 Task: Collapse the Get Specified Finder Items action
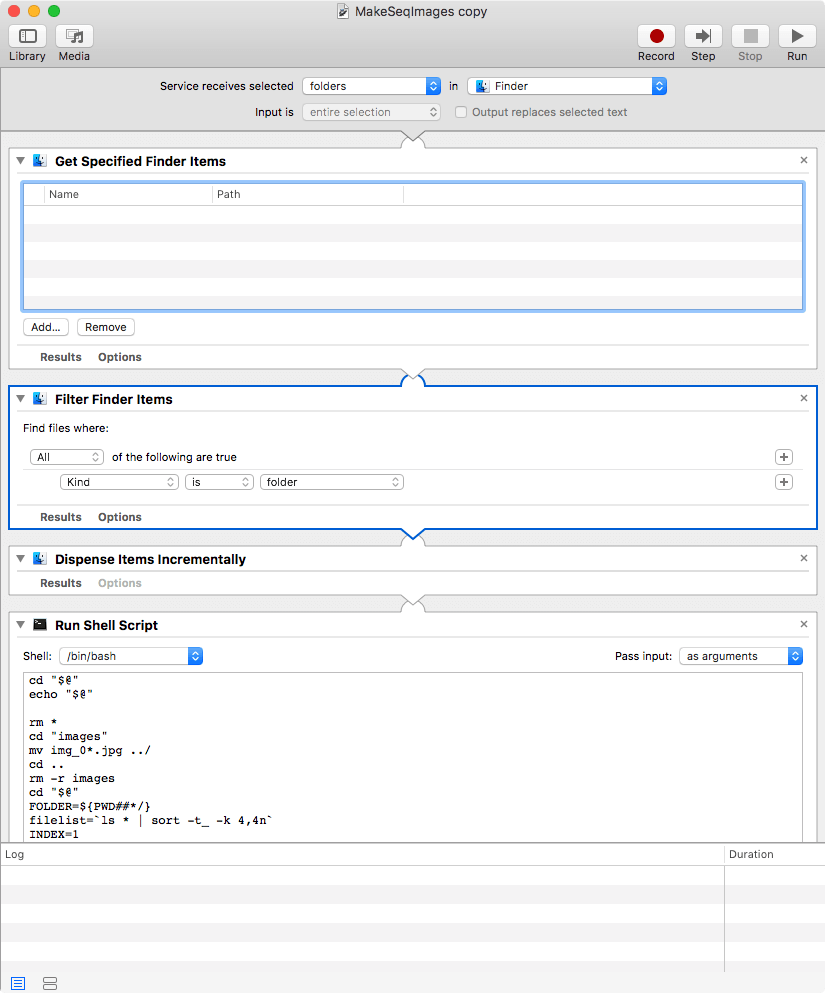pos(21,161)
